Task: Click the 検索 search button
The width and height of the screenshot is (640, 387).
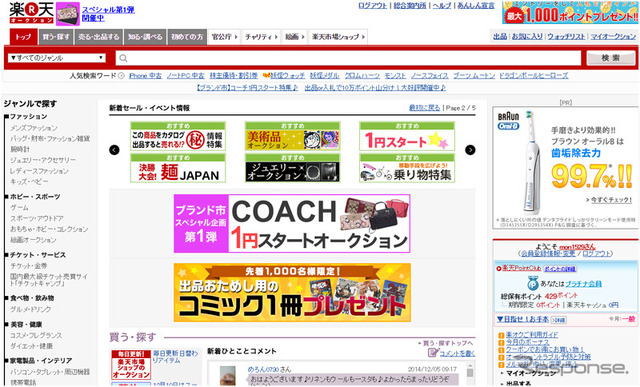Action: 611,58
